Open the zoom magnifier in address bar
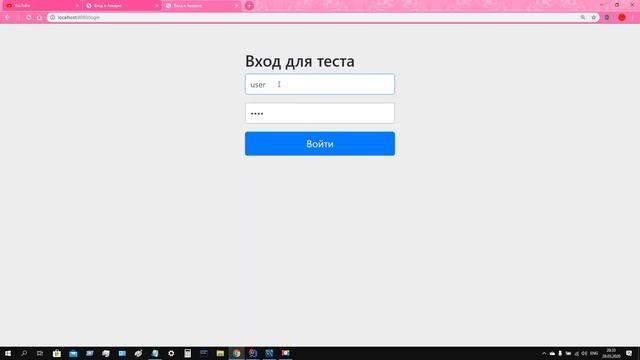This screenshot has height=360, width=640. pyautogui.click(x=583, y=18)
